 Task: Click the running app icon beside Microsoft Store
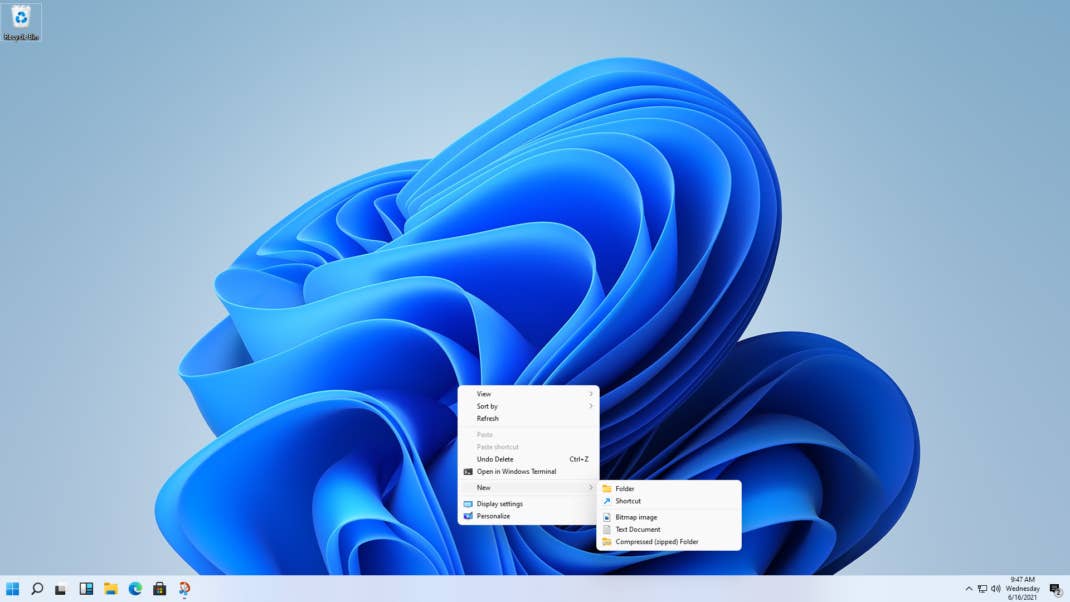tap(184, 588)
